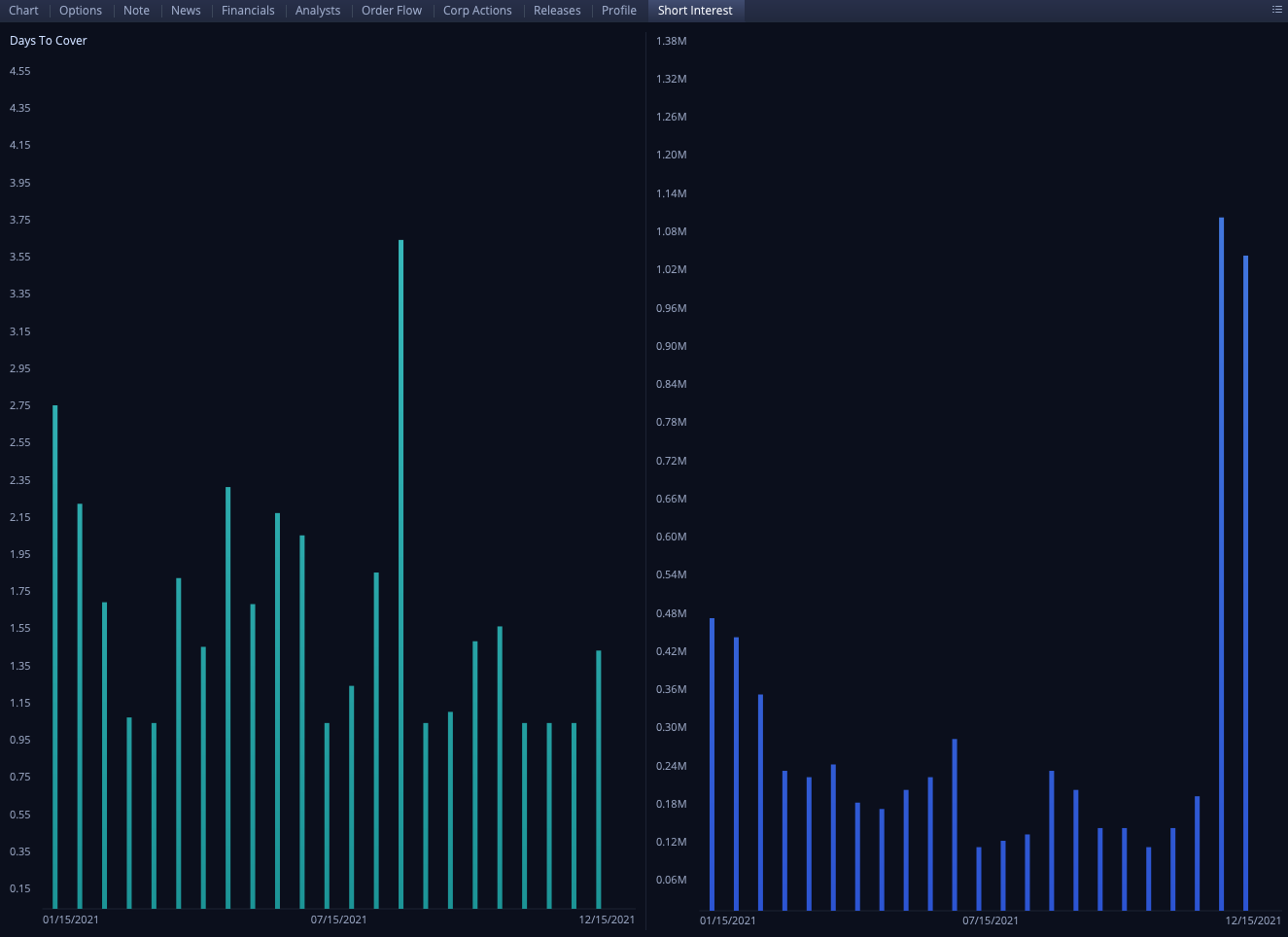
Task: Select the active Short Interest tab
Action: pos(696,10)
